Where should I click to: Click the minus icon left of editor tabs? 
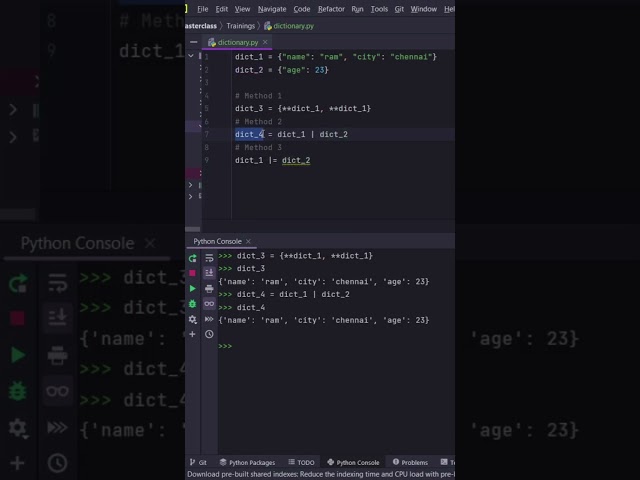coord(193,42)
